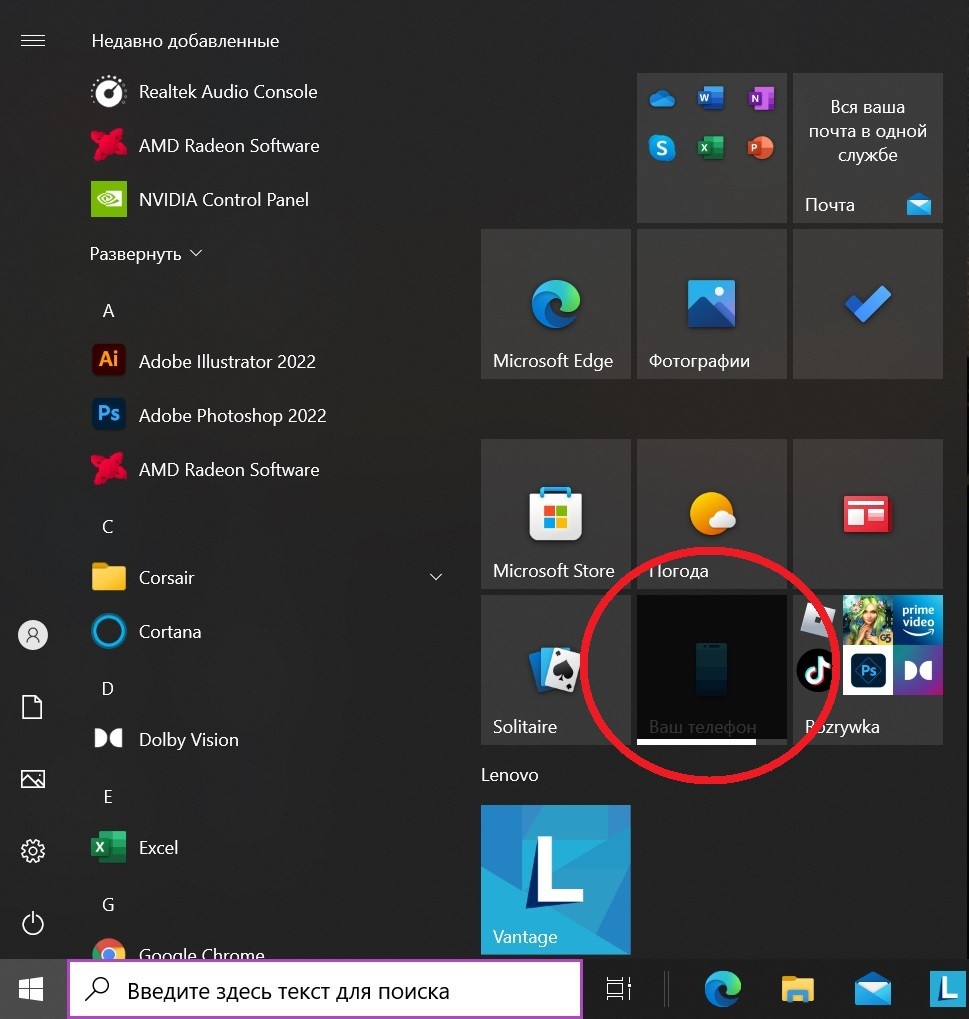Click the Windows Start button

31,989
